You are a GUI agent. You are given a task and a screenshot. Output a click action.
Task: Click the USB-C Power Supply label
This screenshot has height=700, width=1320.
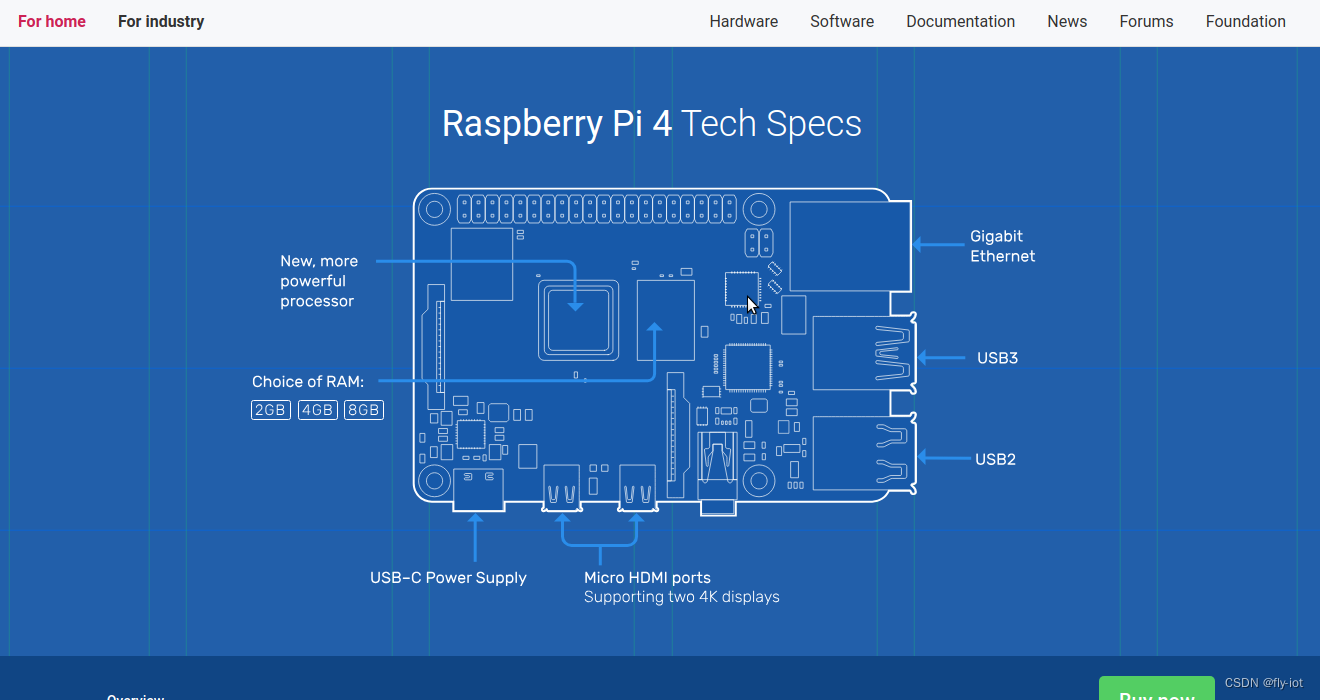[x=448, y=578]
